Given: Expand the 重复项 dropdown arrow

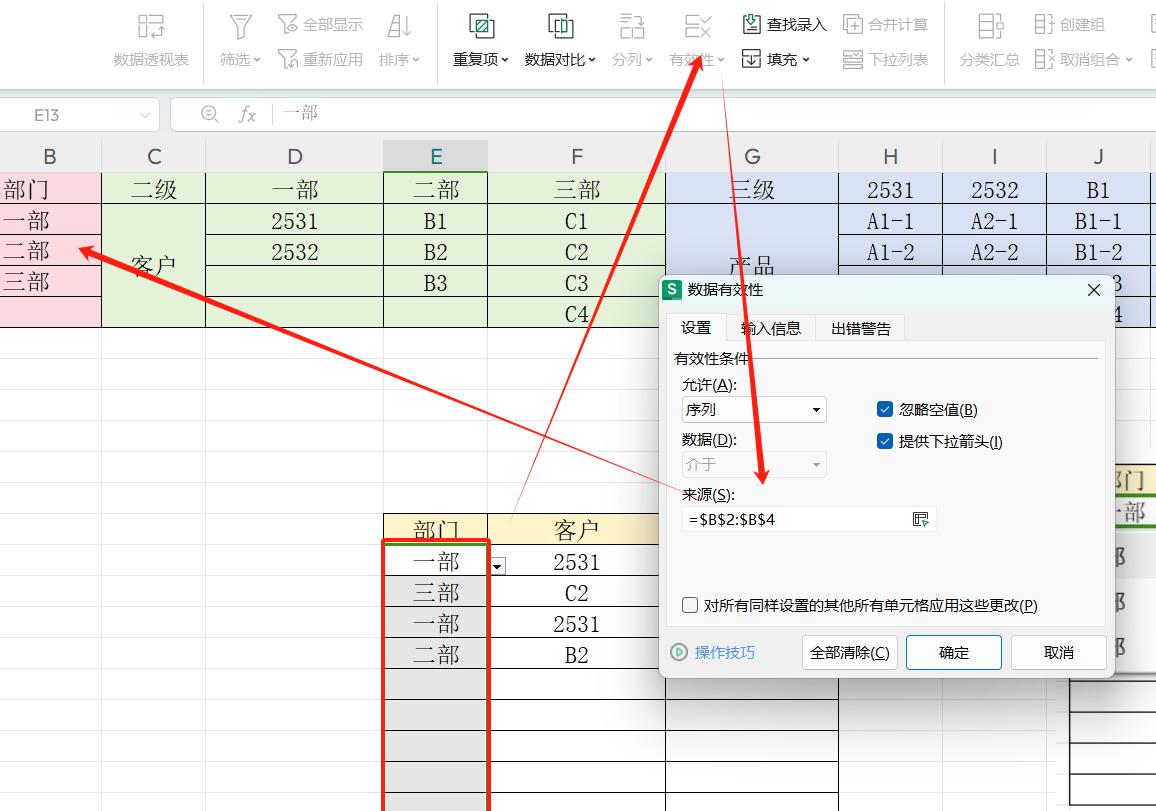Looking at the screenshot, I should click(x=505, y=60).
